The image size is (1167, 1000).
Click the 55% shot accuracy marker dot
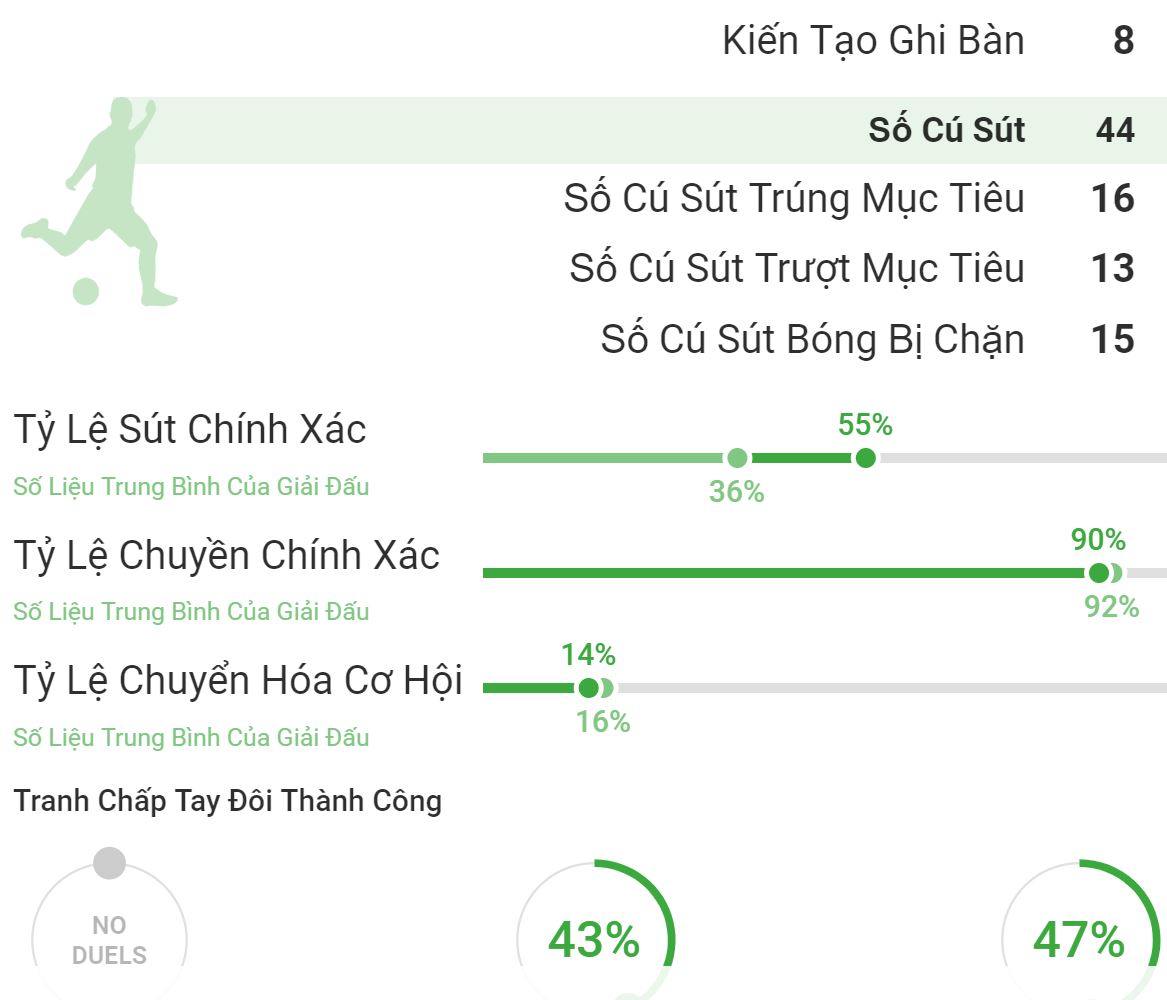pos(865,458)
